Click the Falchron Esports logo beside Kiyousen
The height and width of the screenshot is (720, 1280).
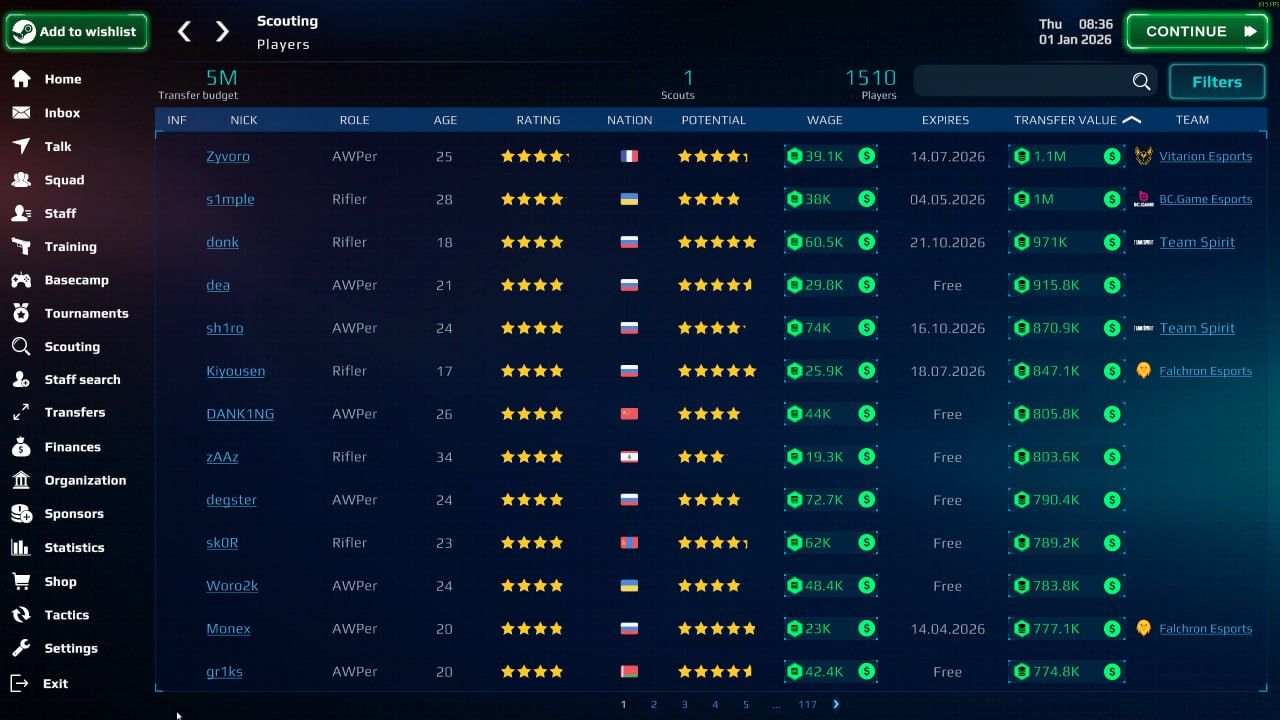click(x=1143, y=370)
